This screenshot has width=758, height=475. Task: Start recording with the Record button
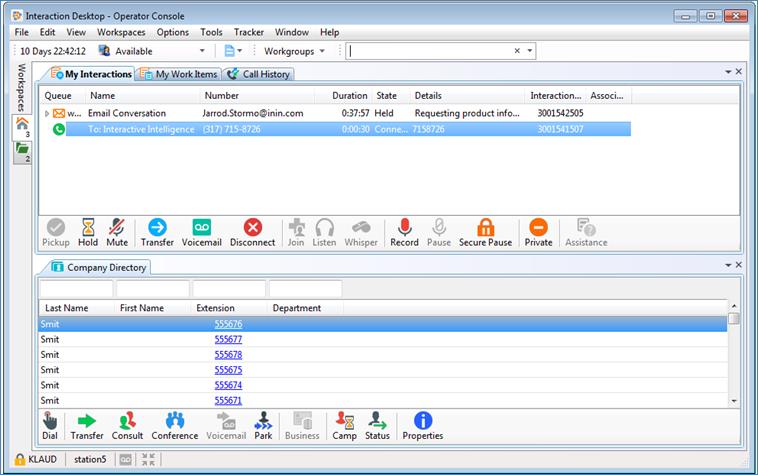click(404, 232)
